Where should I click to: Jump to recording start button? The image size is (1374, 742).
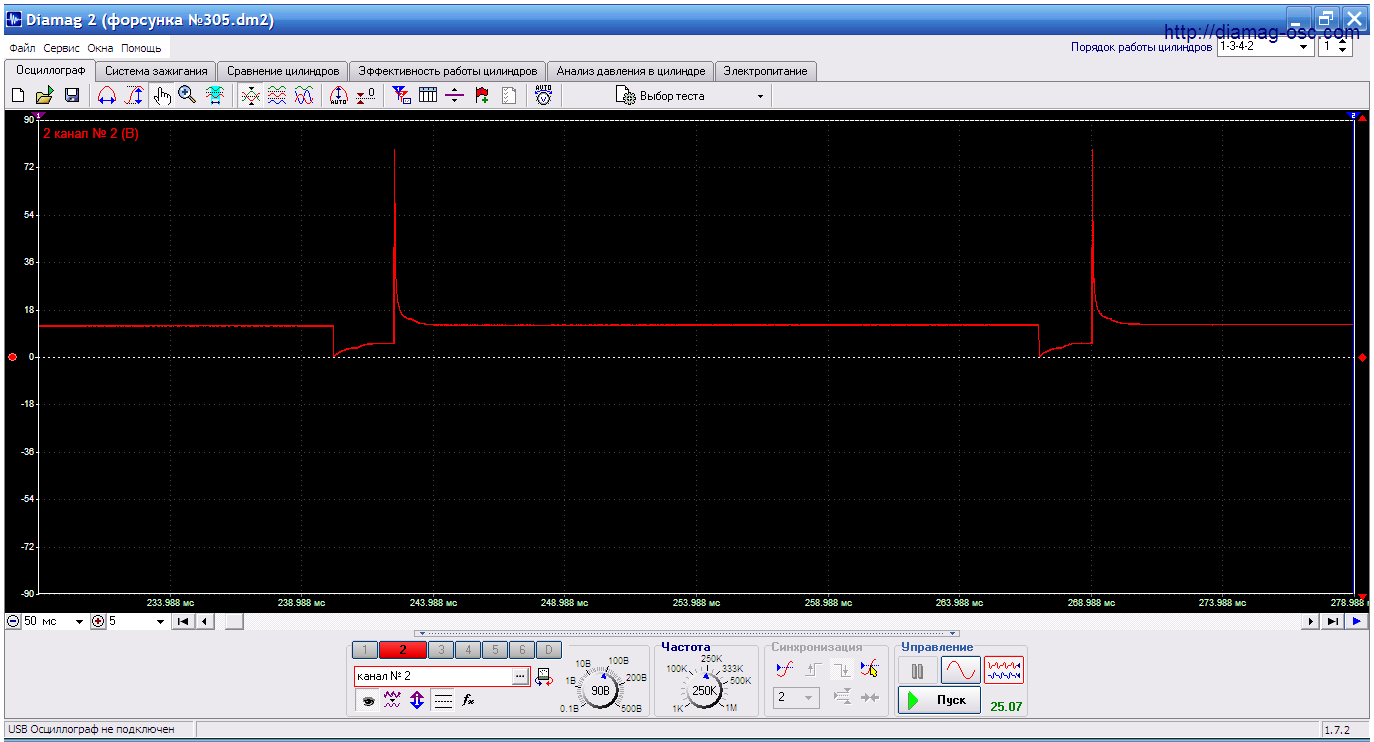[183, 621]
